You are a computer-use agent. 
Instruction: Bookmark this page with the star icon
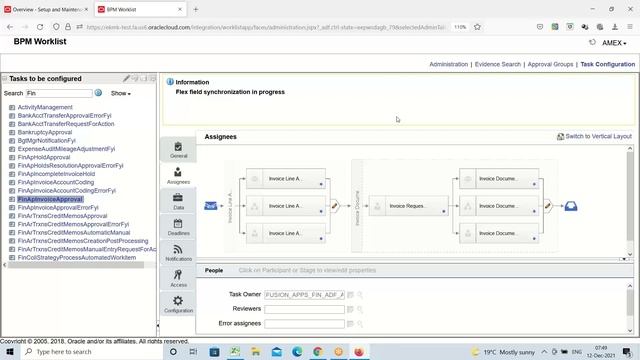tap(477, 27)
